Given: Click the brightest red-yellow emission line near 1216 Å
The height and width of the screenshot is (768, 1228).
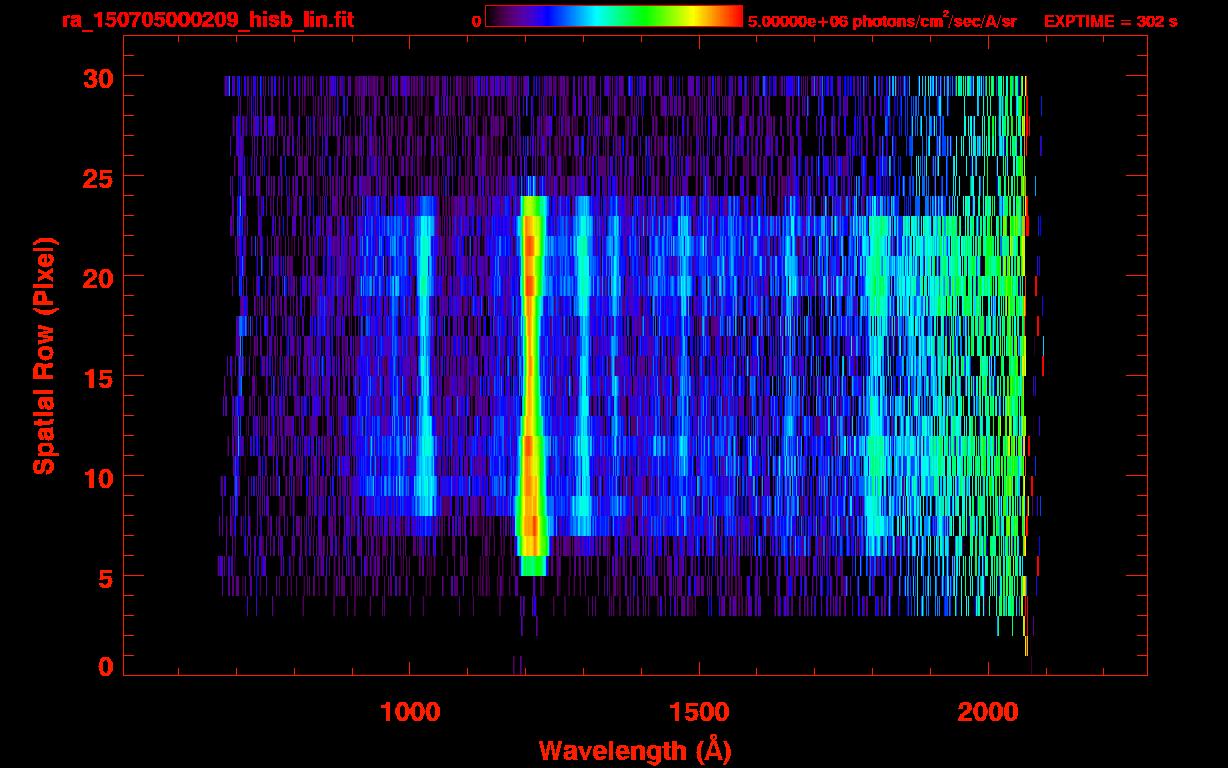Looking at the screenshot, I should (531, 380).
